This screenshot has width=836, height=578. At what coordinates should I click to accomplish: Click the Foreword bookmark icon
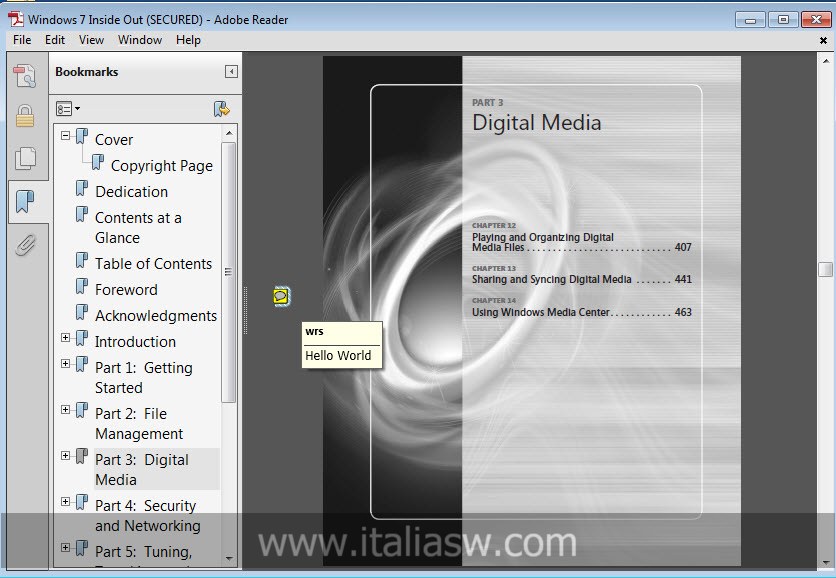point(82,286)
